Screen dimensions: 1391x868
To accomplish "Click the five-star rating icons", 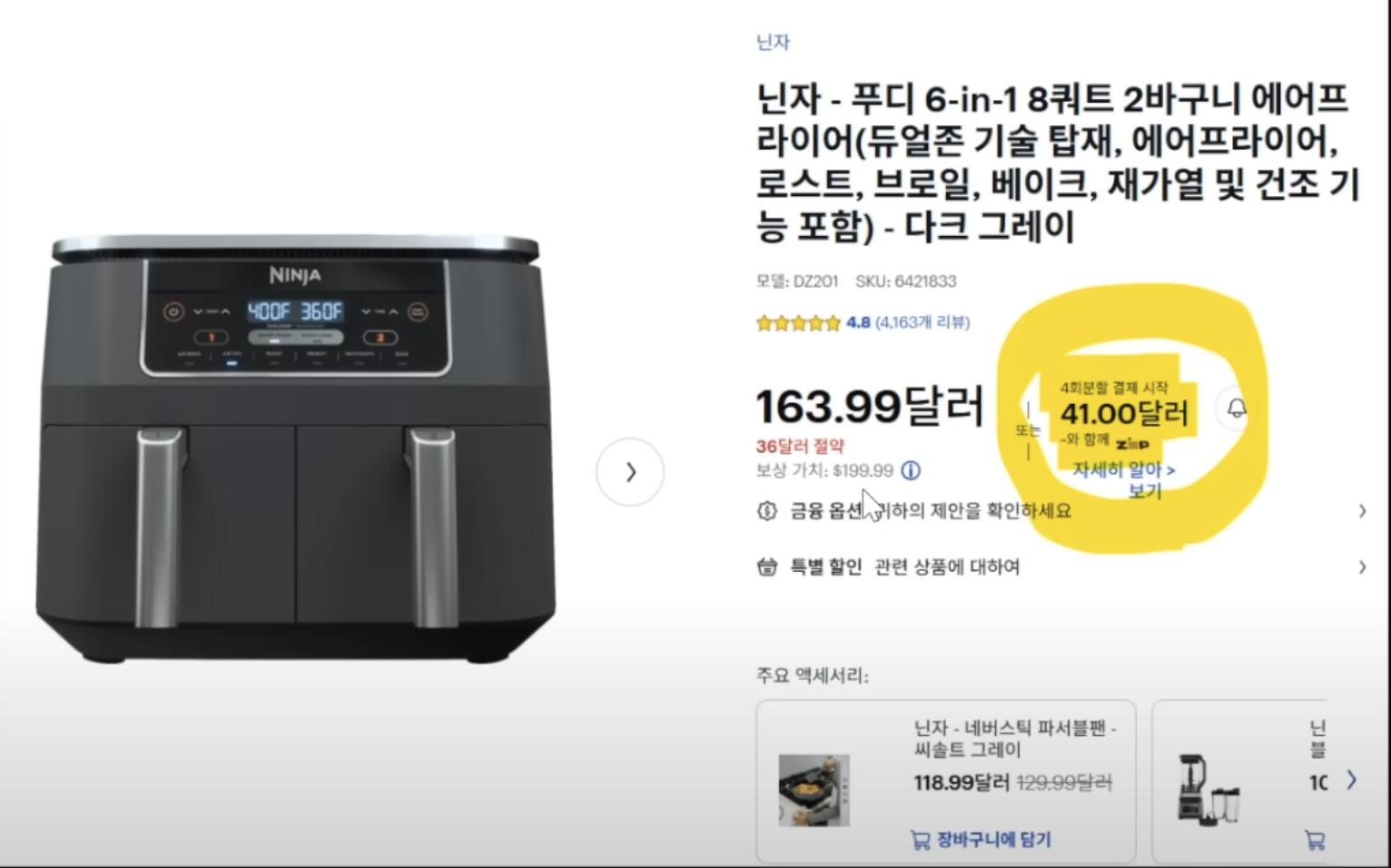I will click(x=799, y=323).
